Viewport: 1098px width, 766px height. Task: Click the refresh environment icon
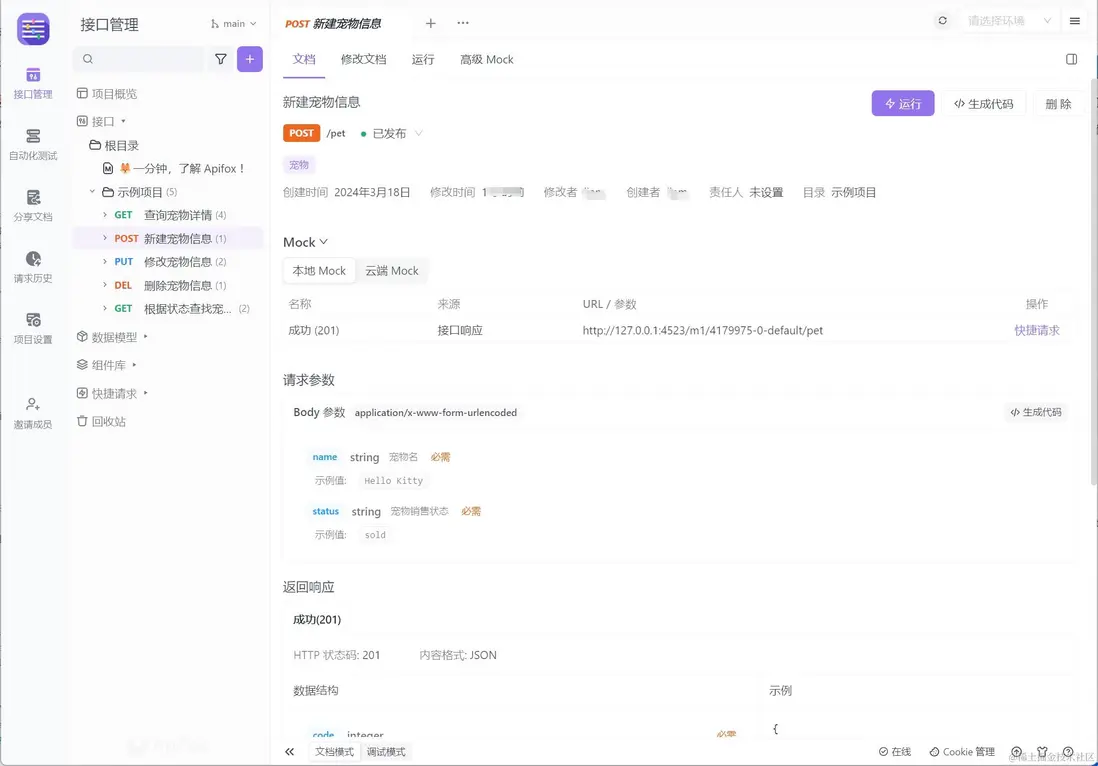click(x=943, y=21)
